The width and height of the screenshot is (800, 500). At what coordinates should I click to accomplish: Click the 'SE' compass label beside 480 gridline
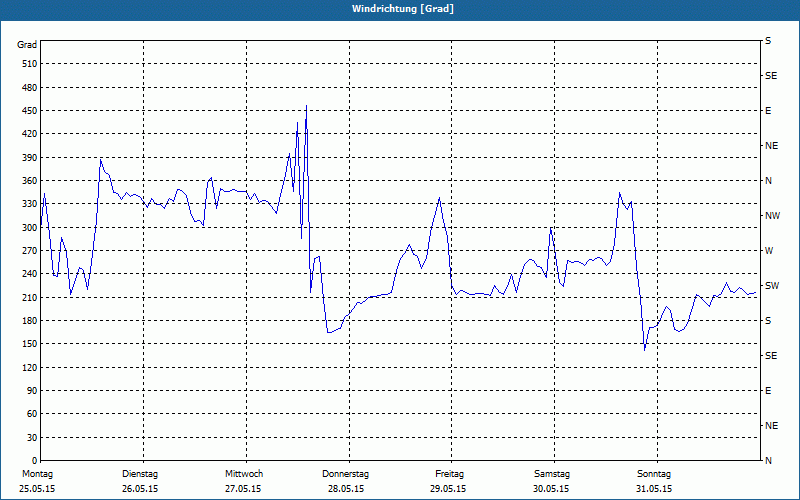coord(771,76)
